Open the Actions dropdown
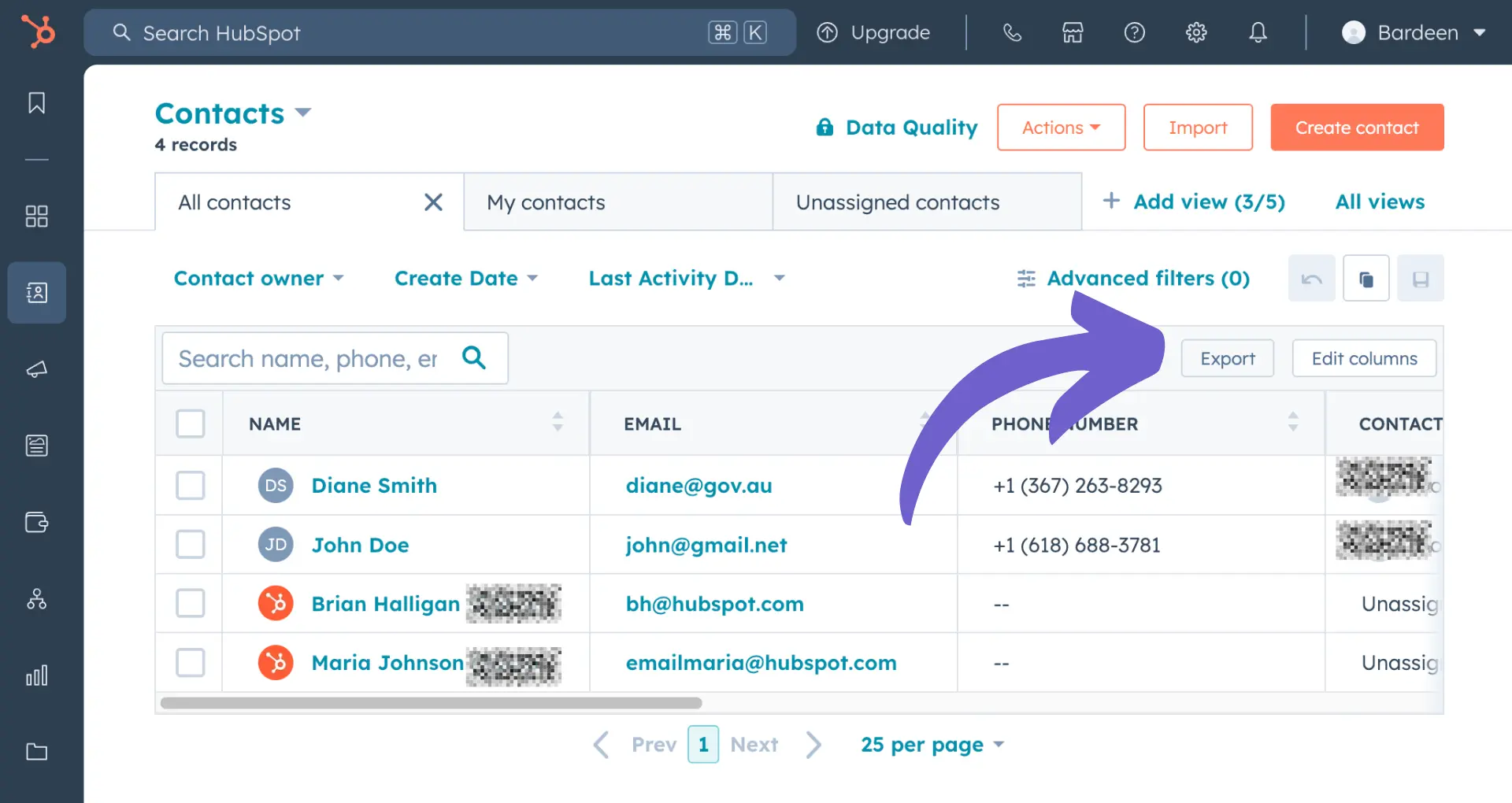 click(x=1061, y=128)
